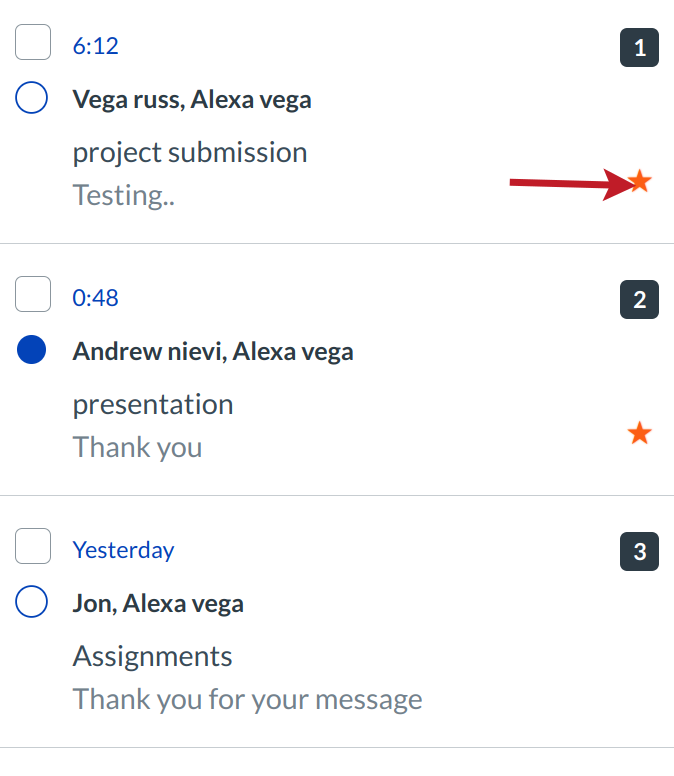Open the Andrew nievi, Alexa vega conversation
Viewport: 674px width, 776px height.
tap(213, 352)
